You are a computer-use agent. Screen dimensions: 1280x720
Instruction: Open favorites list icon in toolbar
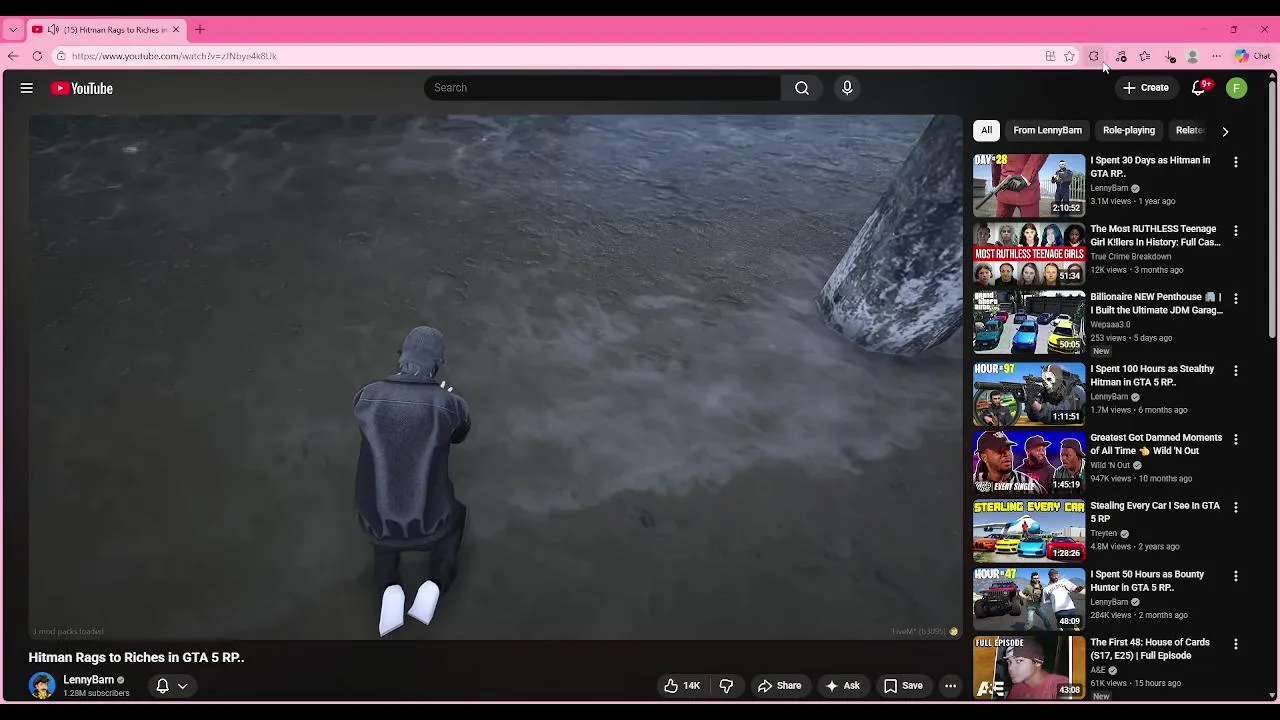pos(1145,56)
